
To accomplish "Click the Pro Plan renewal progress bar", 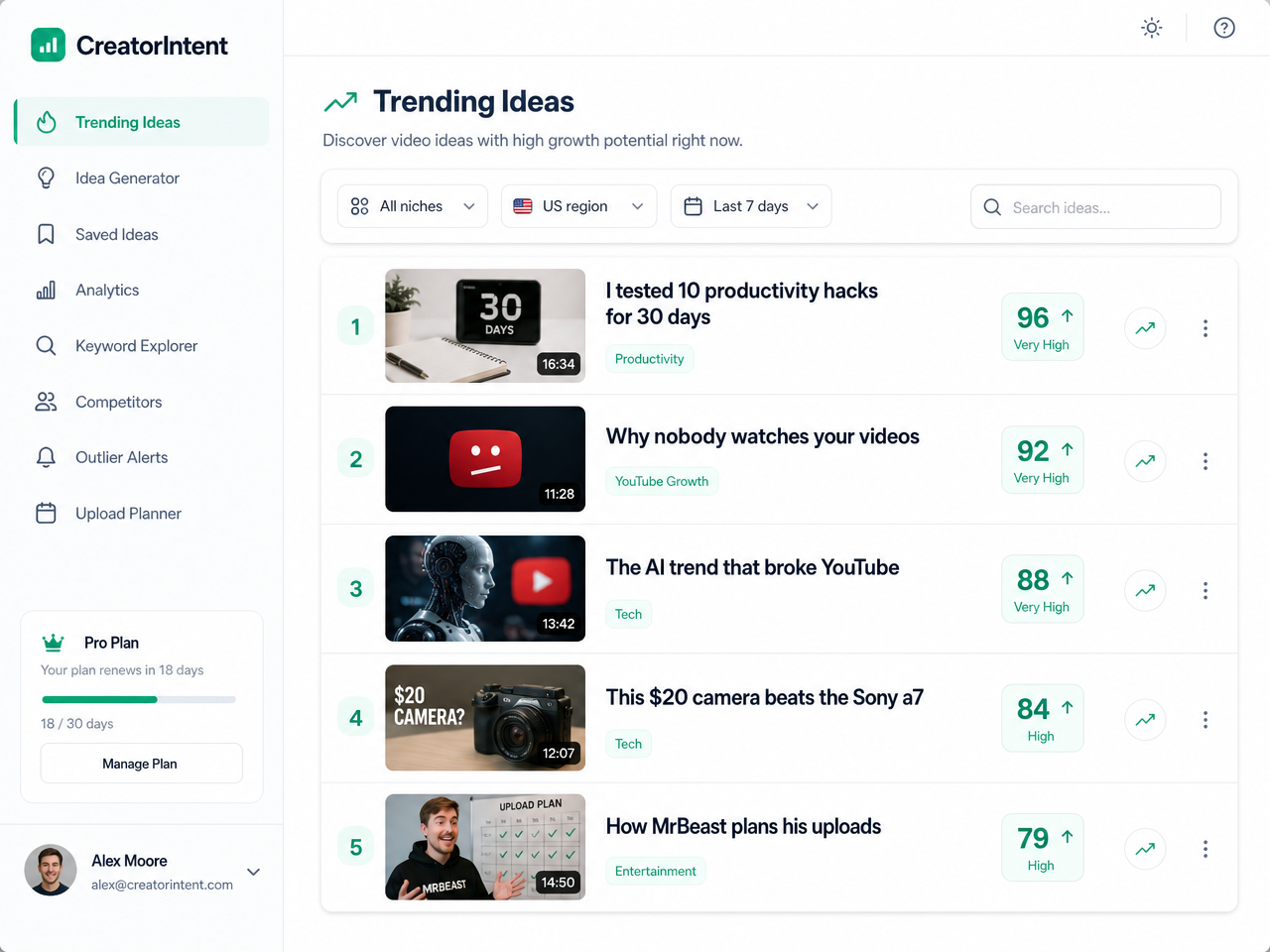I will [x=139, y=700].
